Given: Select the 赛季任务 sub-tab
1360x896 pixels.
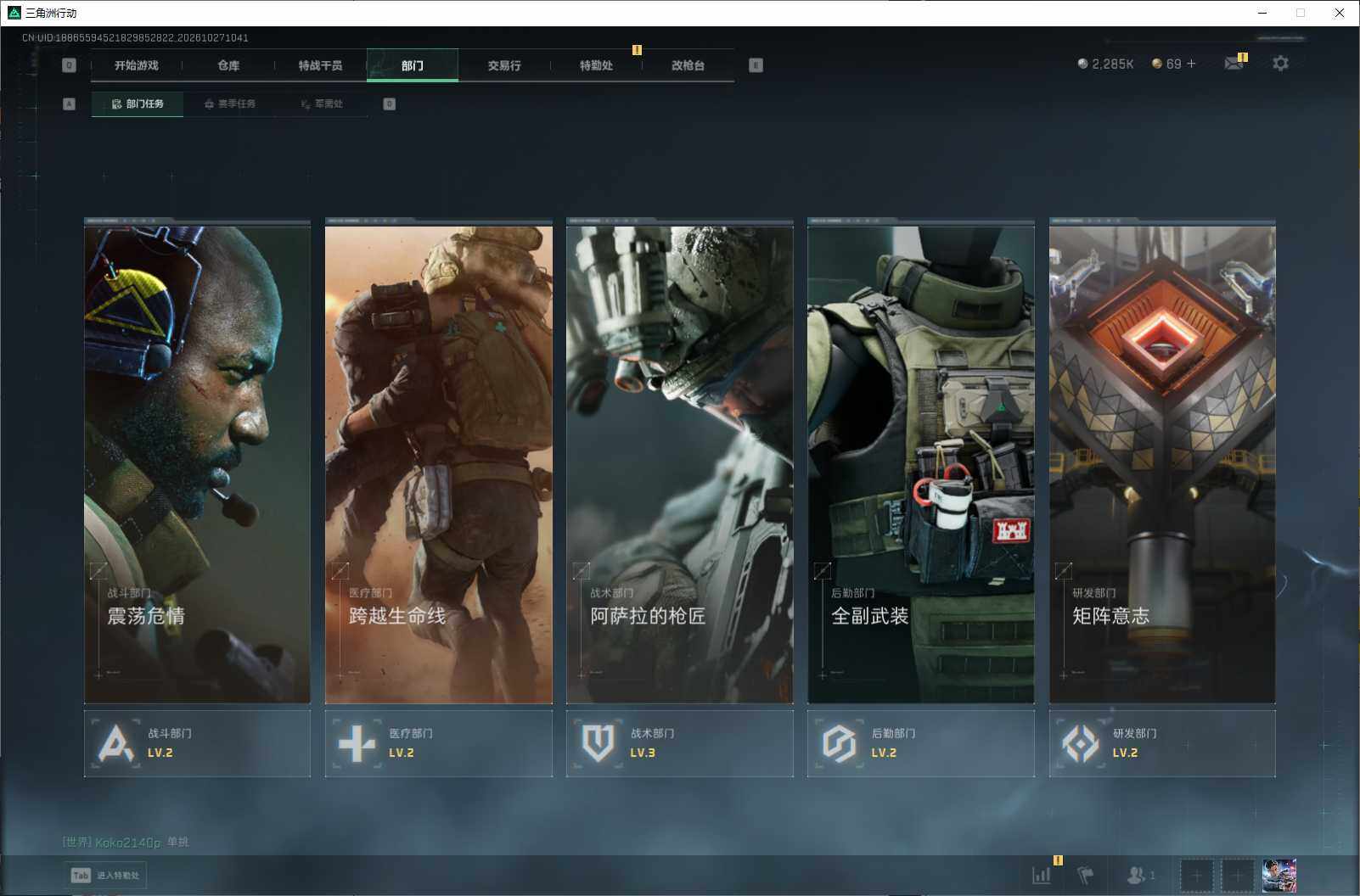Looking at the screenshot, I should click(229, 104).
